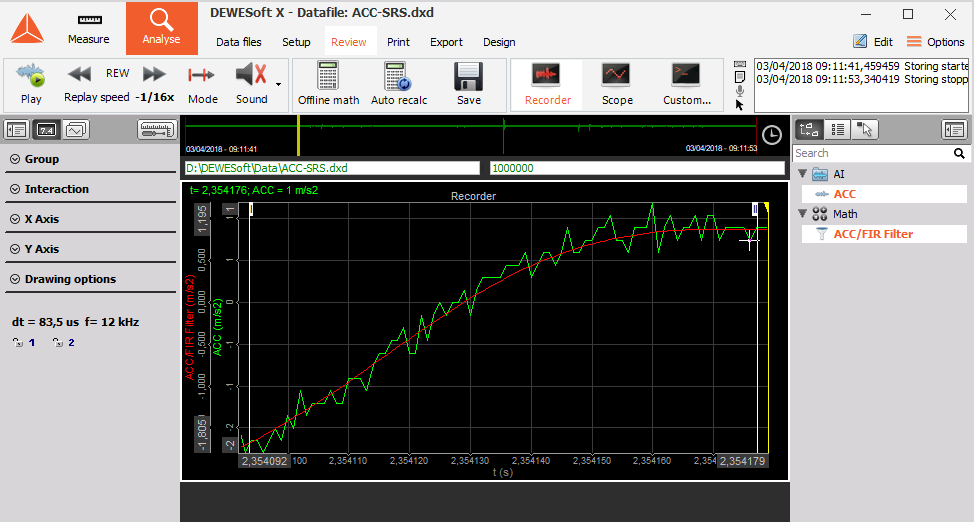
Task: Click the Storing started event entry
Action: [862, 66]
